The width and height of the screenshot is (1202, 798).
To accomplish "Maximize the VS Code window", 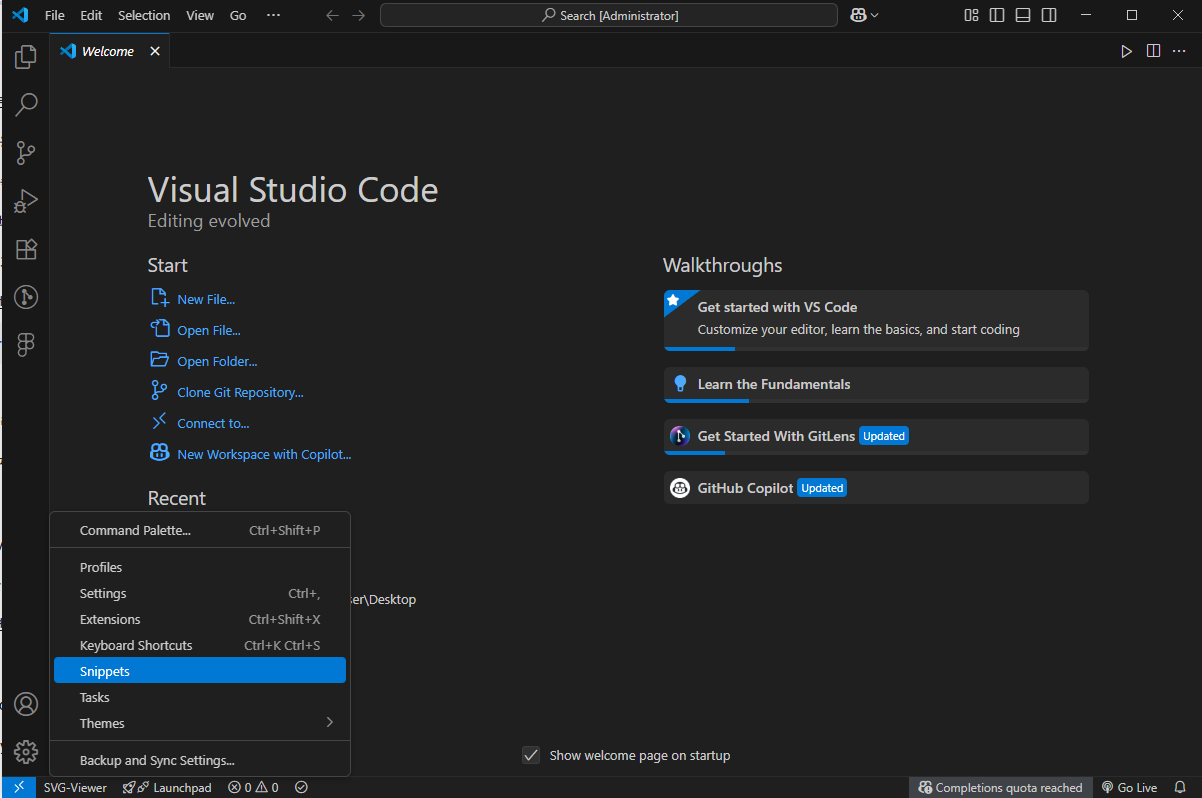I will [x=1132, y=15].
